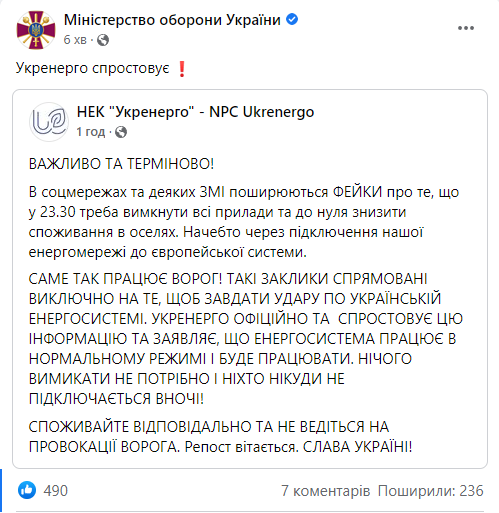The height and width of the screenshot is (513, 499).
Task: Click the public globe icon beside 6 хв
Action: 103,40
